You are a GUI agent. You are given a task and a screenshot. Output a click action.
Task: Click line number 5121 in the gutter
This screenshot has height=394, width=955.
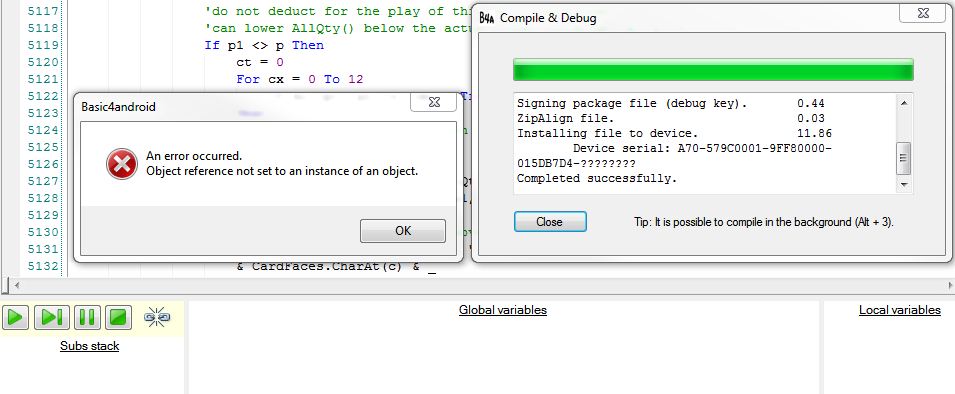click(x=43, y=79)
